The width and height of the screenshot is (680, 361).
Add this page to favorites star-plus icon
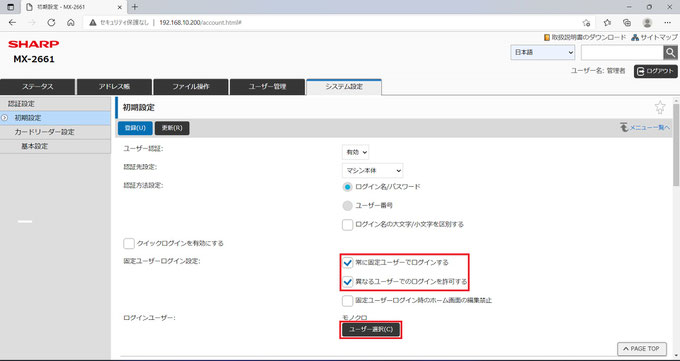[586, 23]
